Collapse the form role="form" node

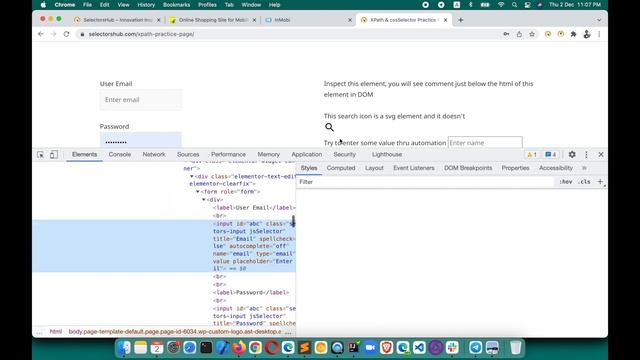pyautogui.click(x=198, y=191)
